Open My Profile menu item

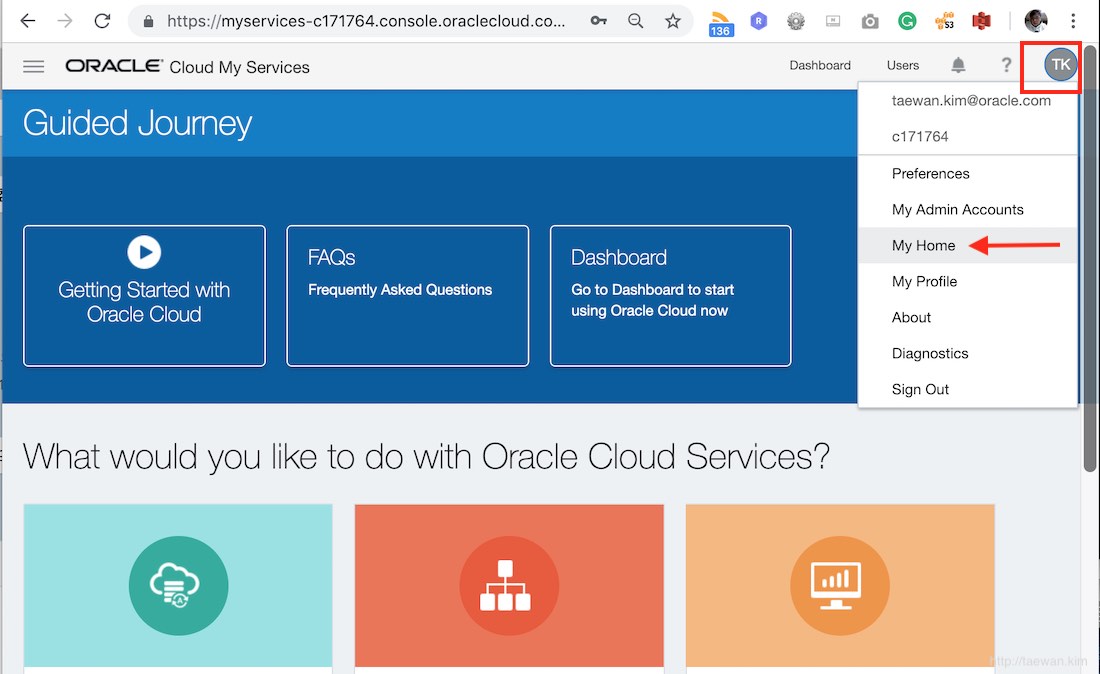967,281
